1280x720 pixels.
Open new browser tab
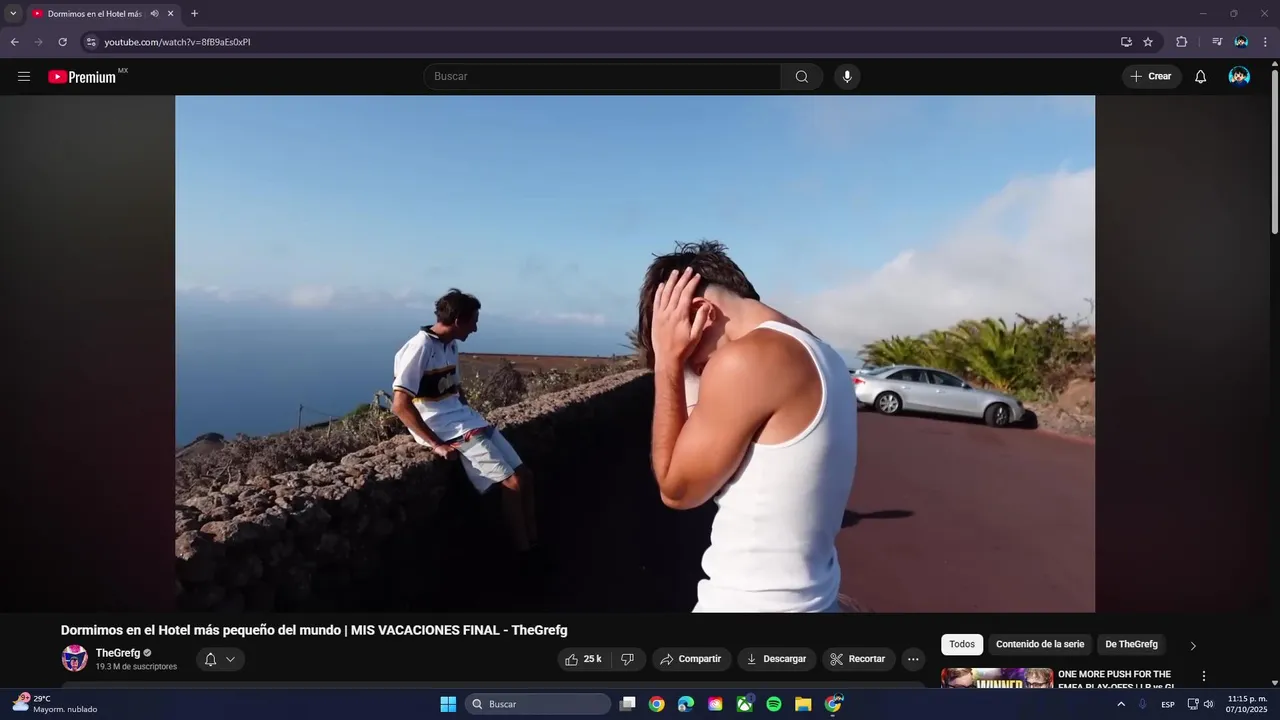[x=194, y=14]
